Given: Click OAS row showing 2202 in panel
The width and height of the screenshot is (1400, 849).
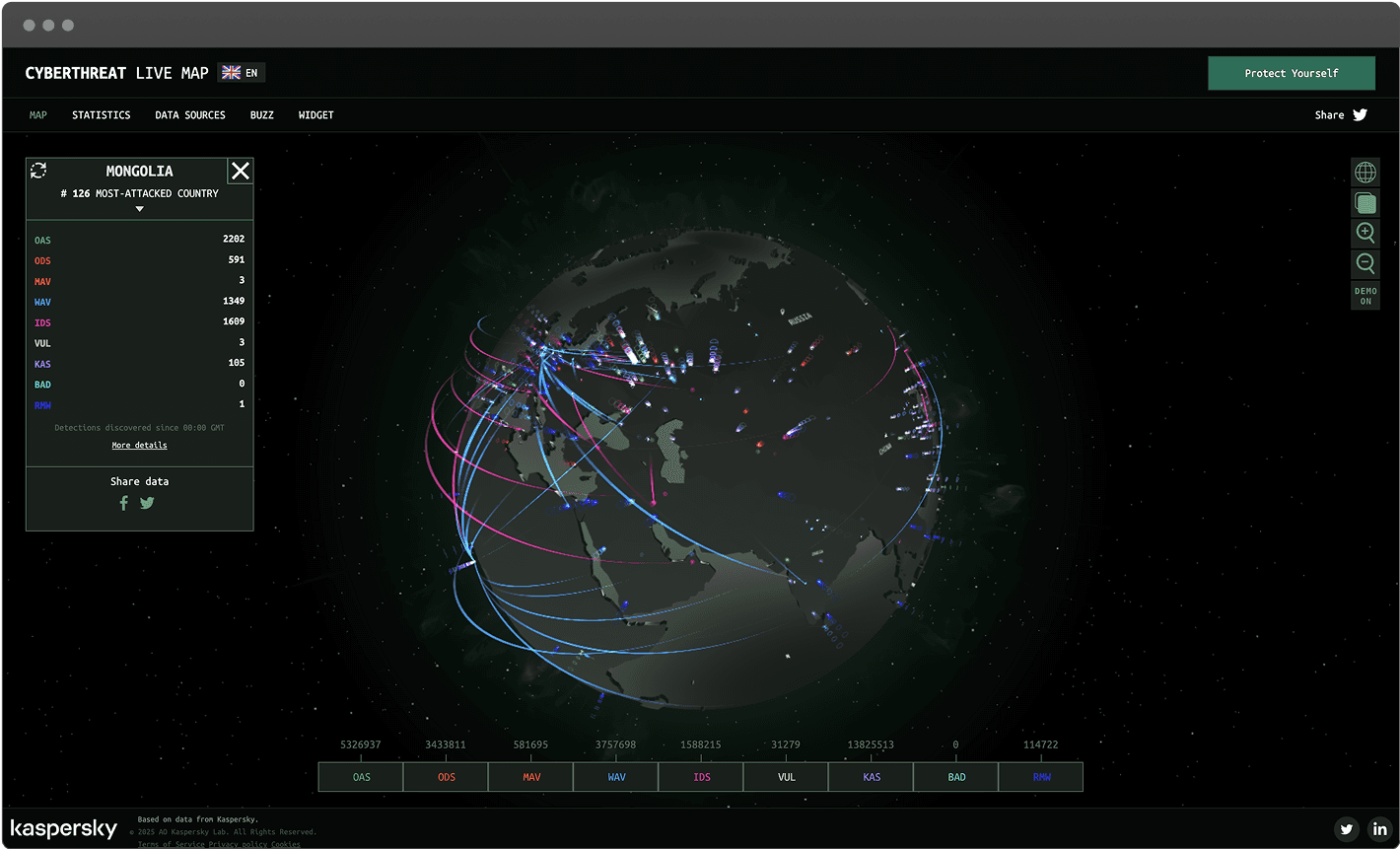Looking at the screenshot, I should coord(139,240).
